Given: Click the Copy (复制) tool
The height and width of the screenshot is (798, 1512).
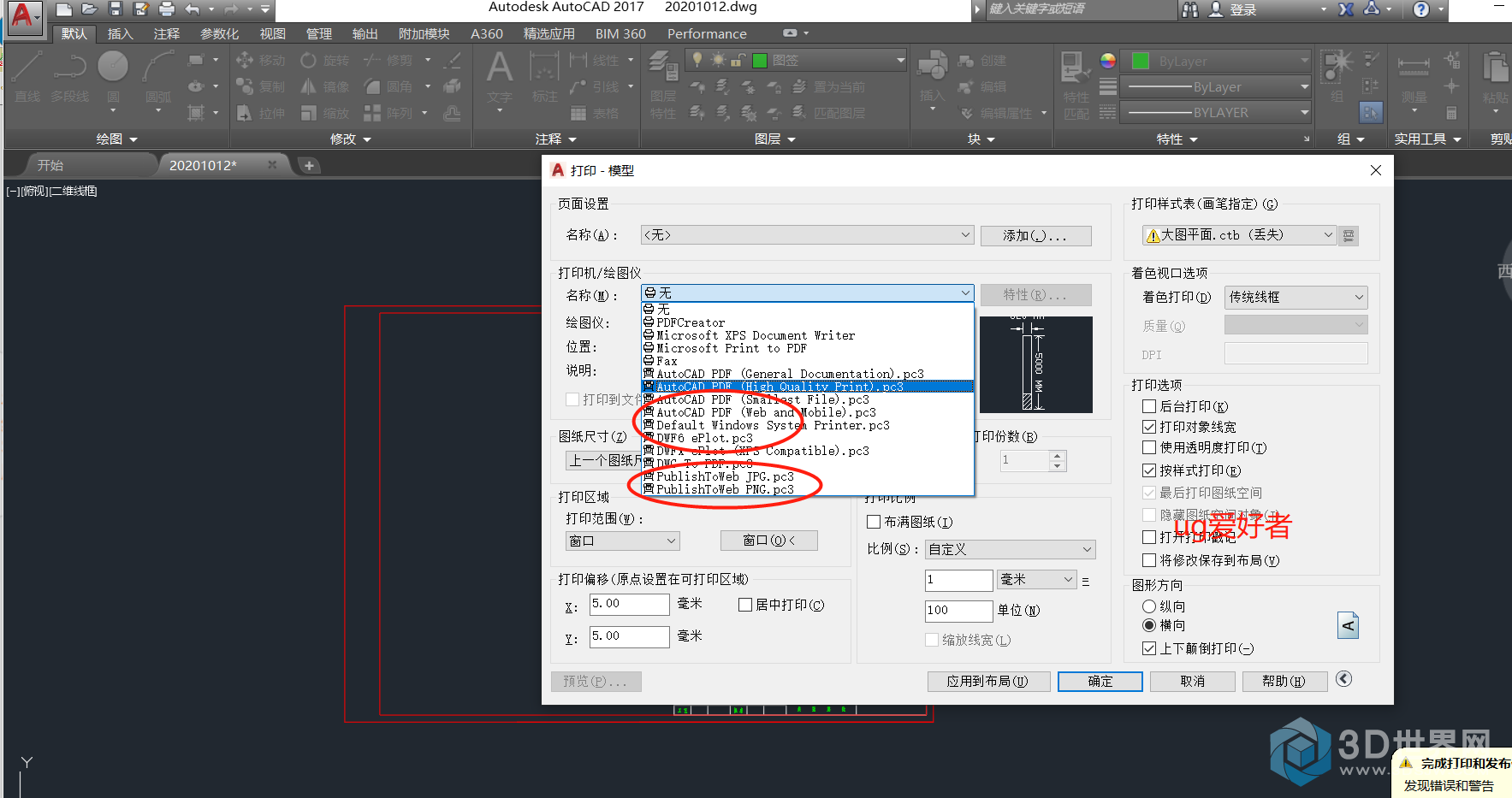Looking at the screenshot, I should 260,86.
